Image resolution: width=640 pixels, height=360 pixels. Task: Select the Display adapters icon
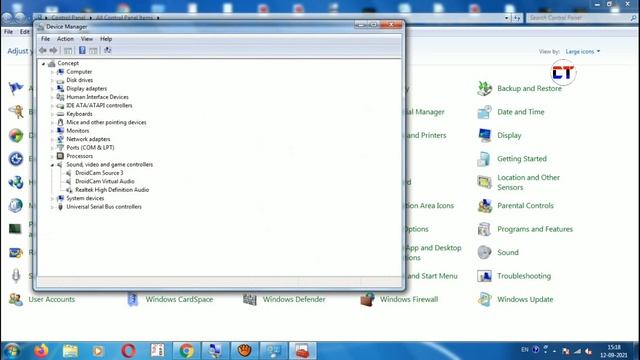60,89
